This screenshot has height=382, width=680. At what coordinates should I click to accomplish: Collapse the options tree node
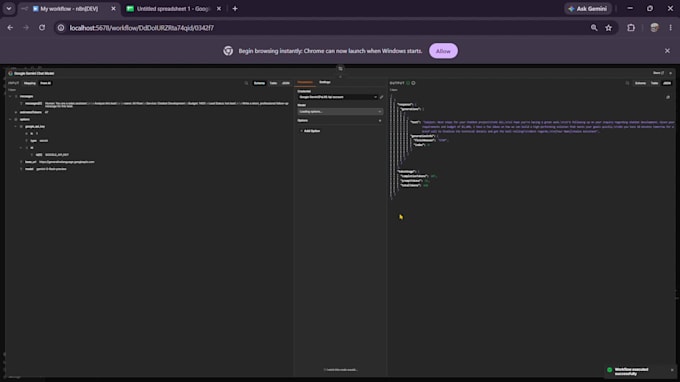tap(10, 119)
